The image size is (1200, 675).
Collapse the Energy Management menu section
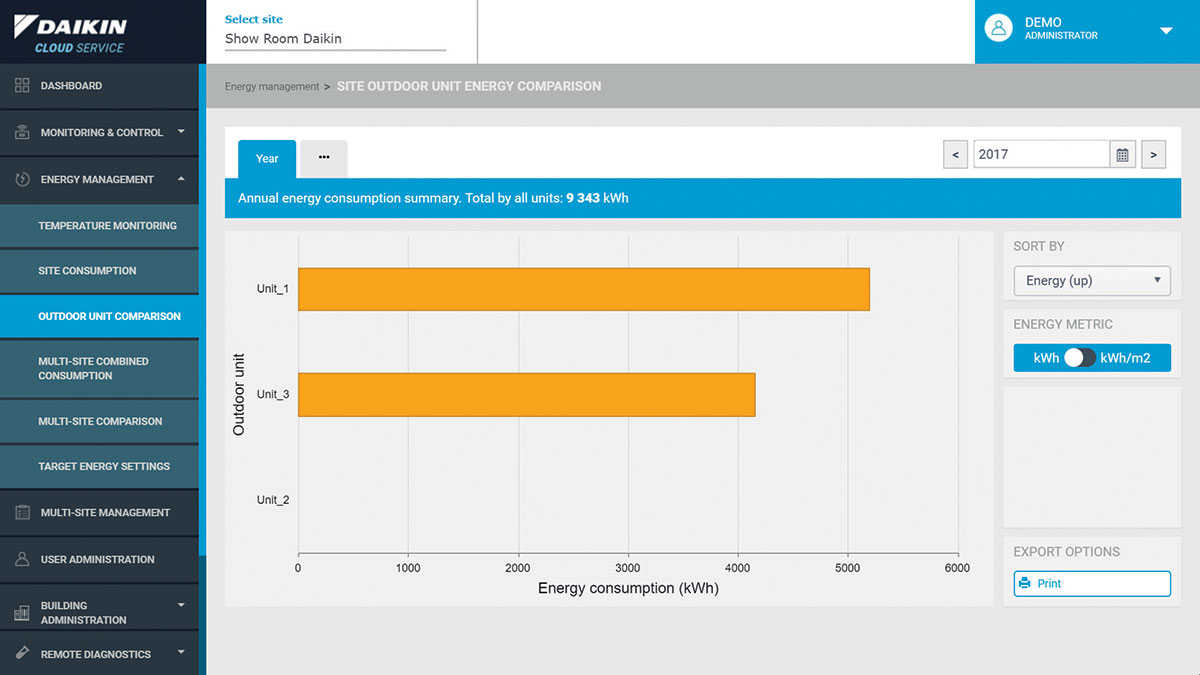181,179
